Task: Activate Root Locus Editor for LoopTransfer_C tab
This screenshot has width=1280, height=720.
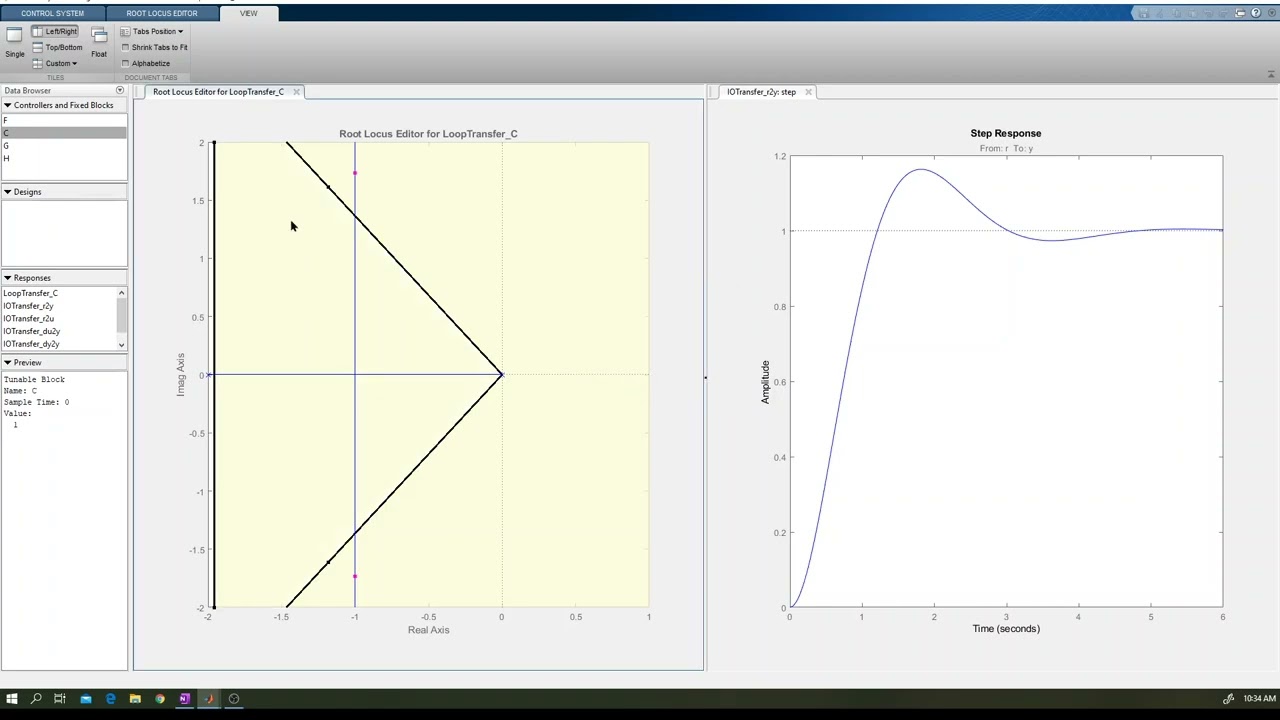Action: pos(218,92)
